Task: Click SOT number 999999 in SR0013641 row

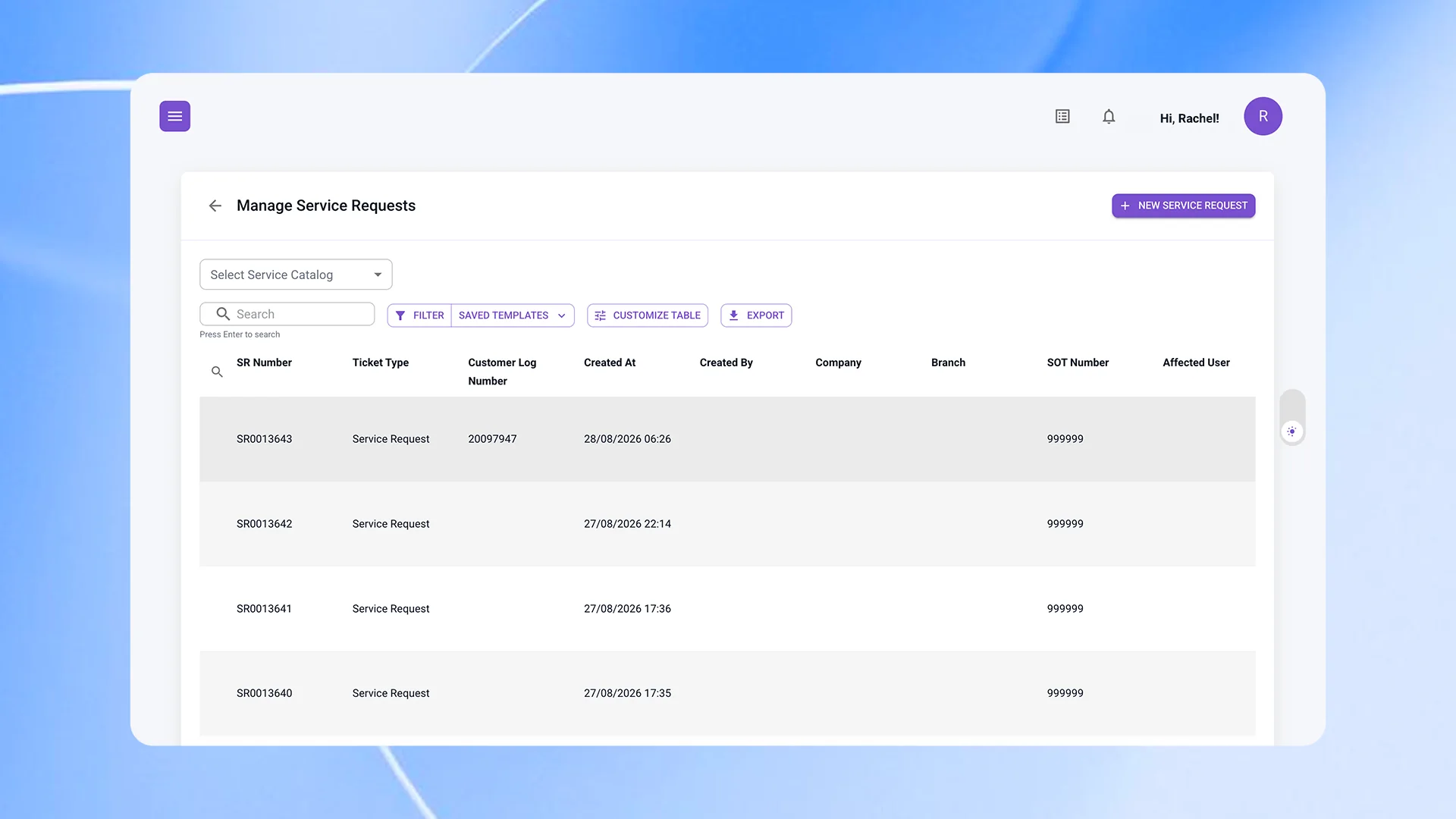Action: tap(1065, 609)
